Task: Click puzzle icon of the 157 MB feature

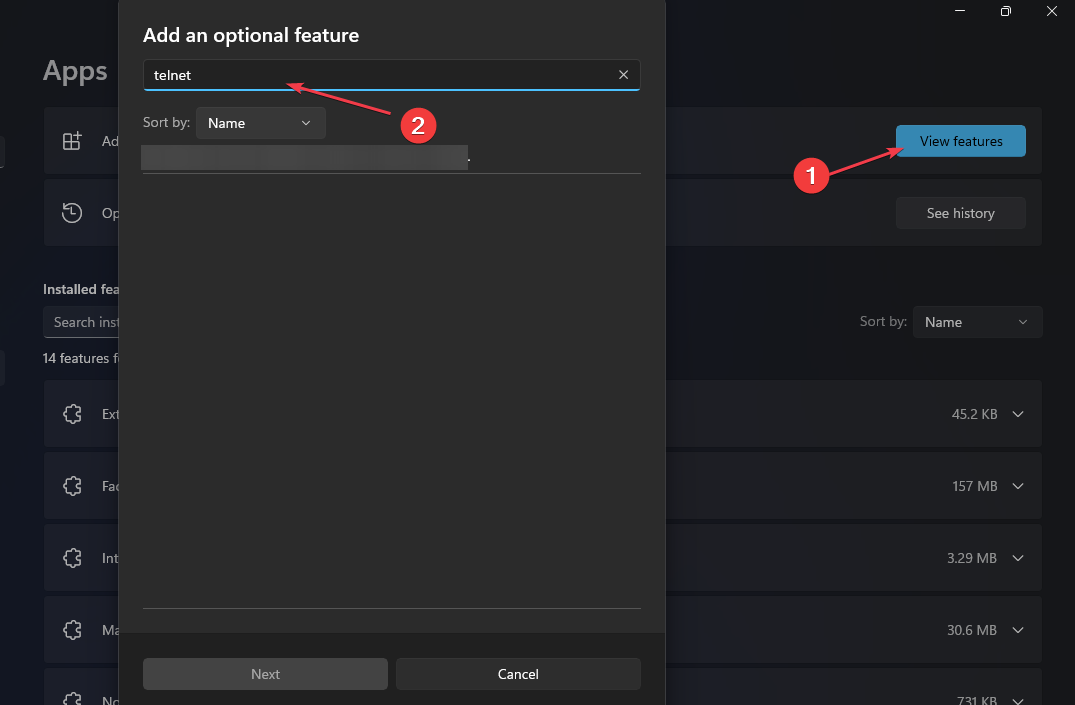Action: pyautogui.click(x=72, y=486)
